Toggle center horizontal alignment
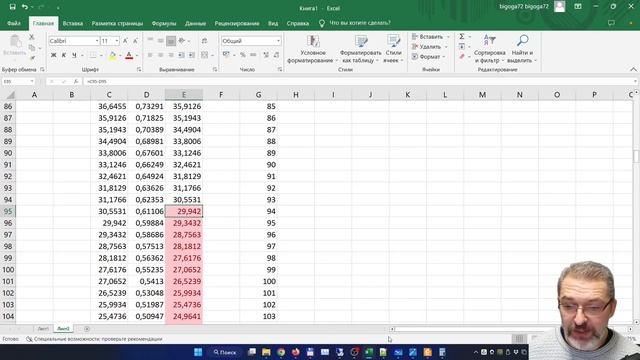 [160, 55]
